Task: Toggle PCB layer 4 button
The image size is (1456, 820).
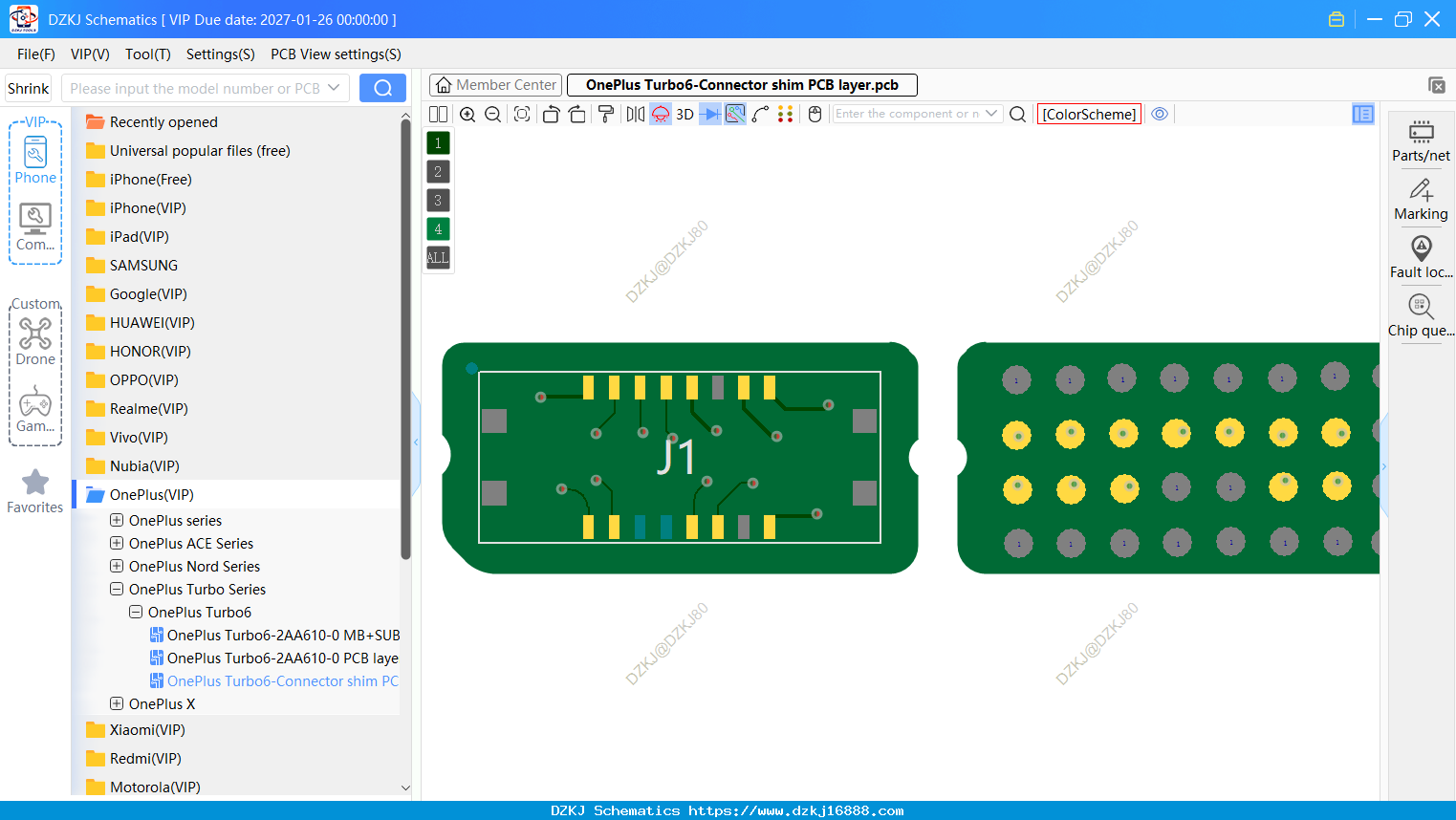Action: click(438, 229)
